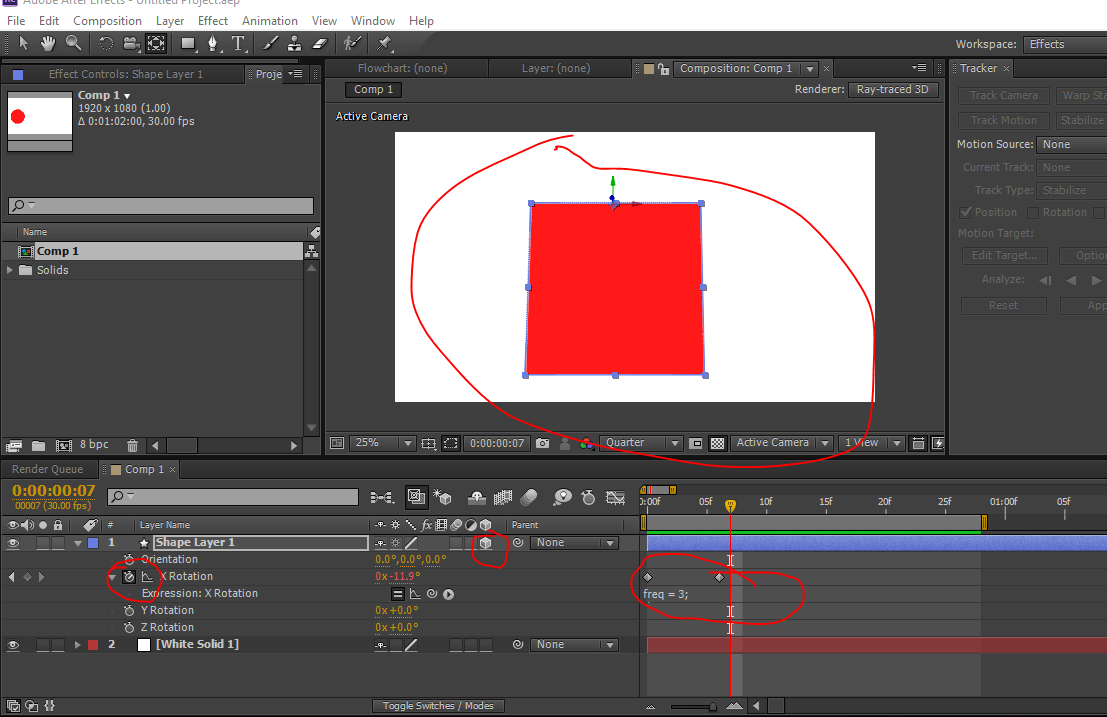Collapse Shape Layer 1 properties
Screen dimensions: 1107x717
78,543
